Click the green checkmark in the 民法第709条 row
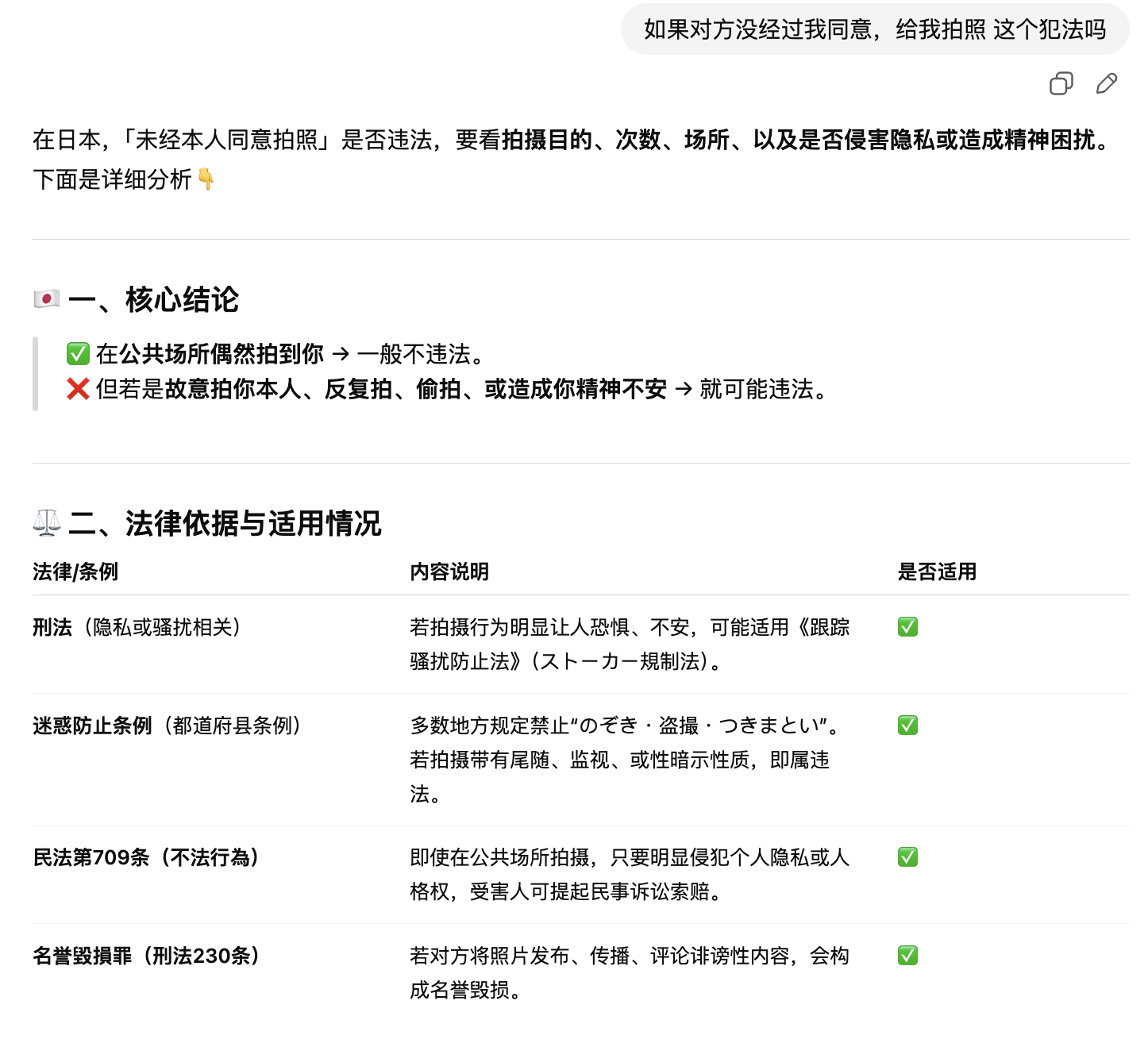Viewport: 1148px width, 1043px height. (907, 857)
